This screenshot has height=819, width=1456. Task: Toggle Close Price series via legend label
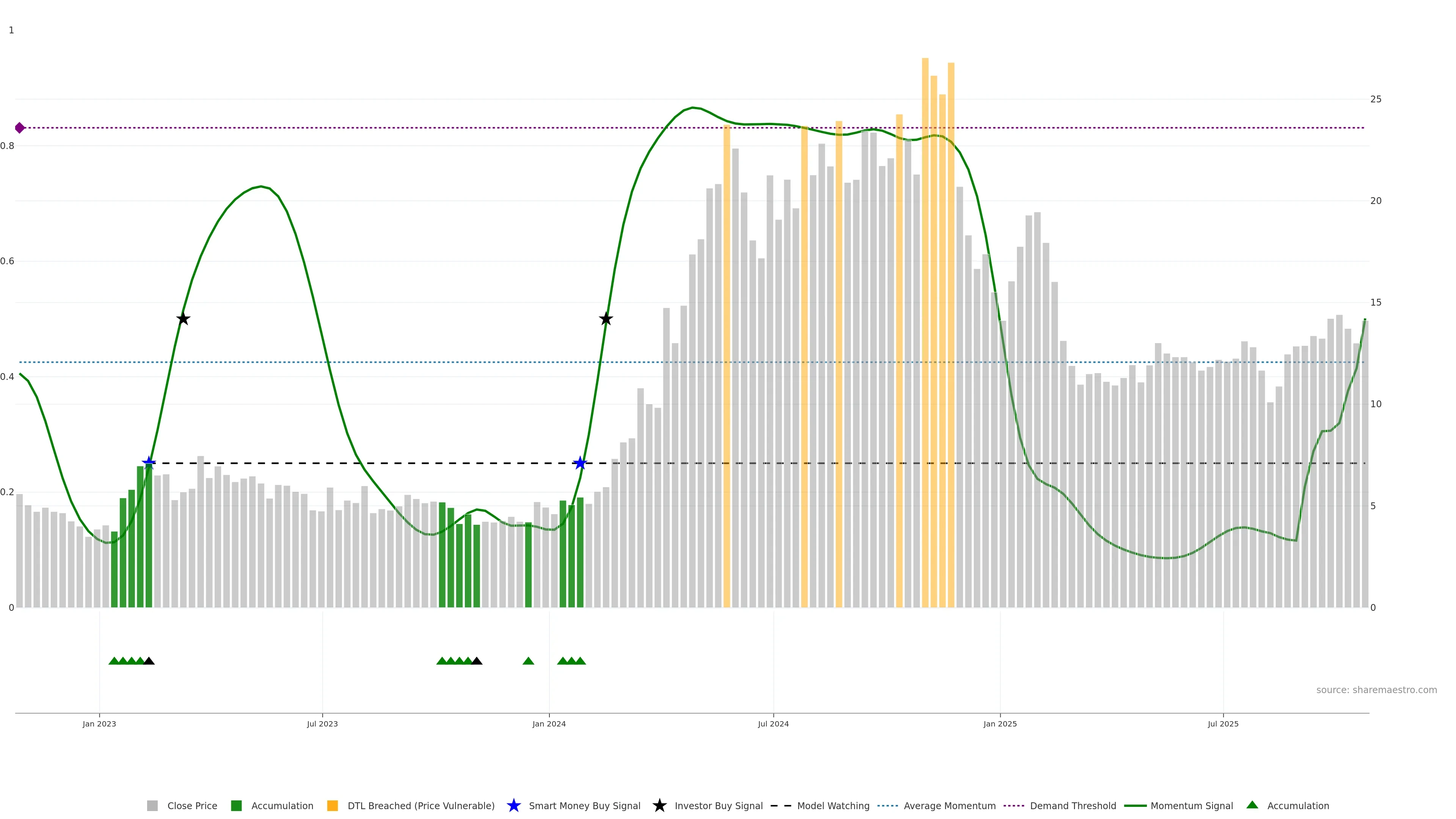pyautogui.click(x=192, y=806)
